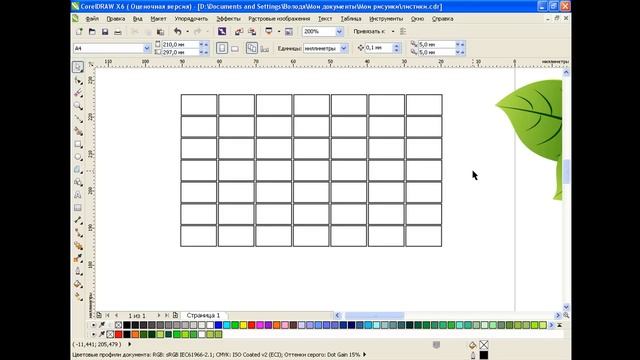640x360 pixels.
Task: Select the Blend effects tool in toolbox
Action: point(78,246)
